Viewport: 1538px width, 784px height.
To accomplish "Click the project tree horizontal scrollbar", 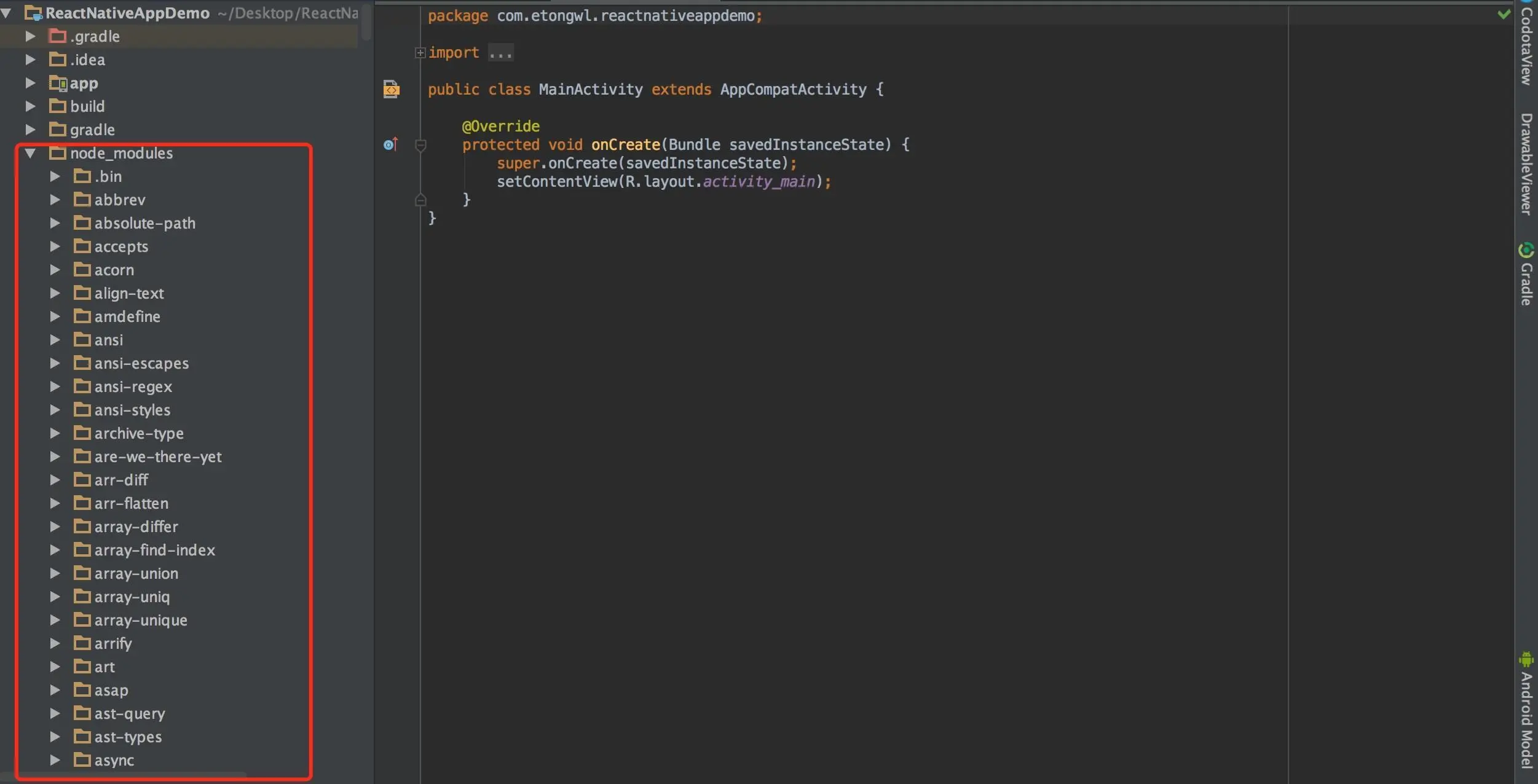I will (123, 775).
